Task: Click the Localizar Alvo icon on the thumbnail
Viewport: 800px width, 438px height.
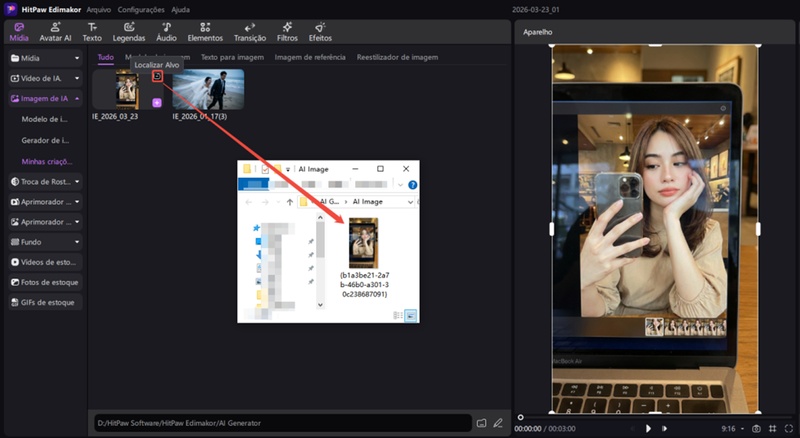Action: pyautogui.click(x=157, y=76)
